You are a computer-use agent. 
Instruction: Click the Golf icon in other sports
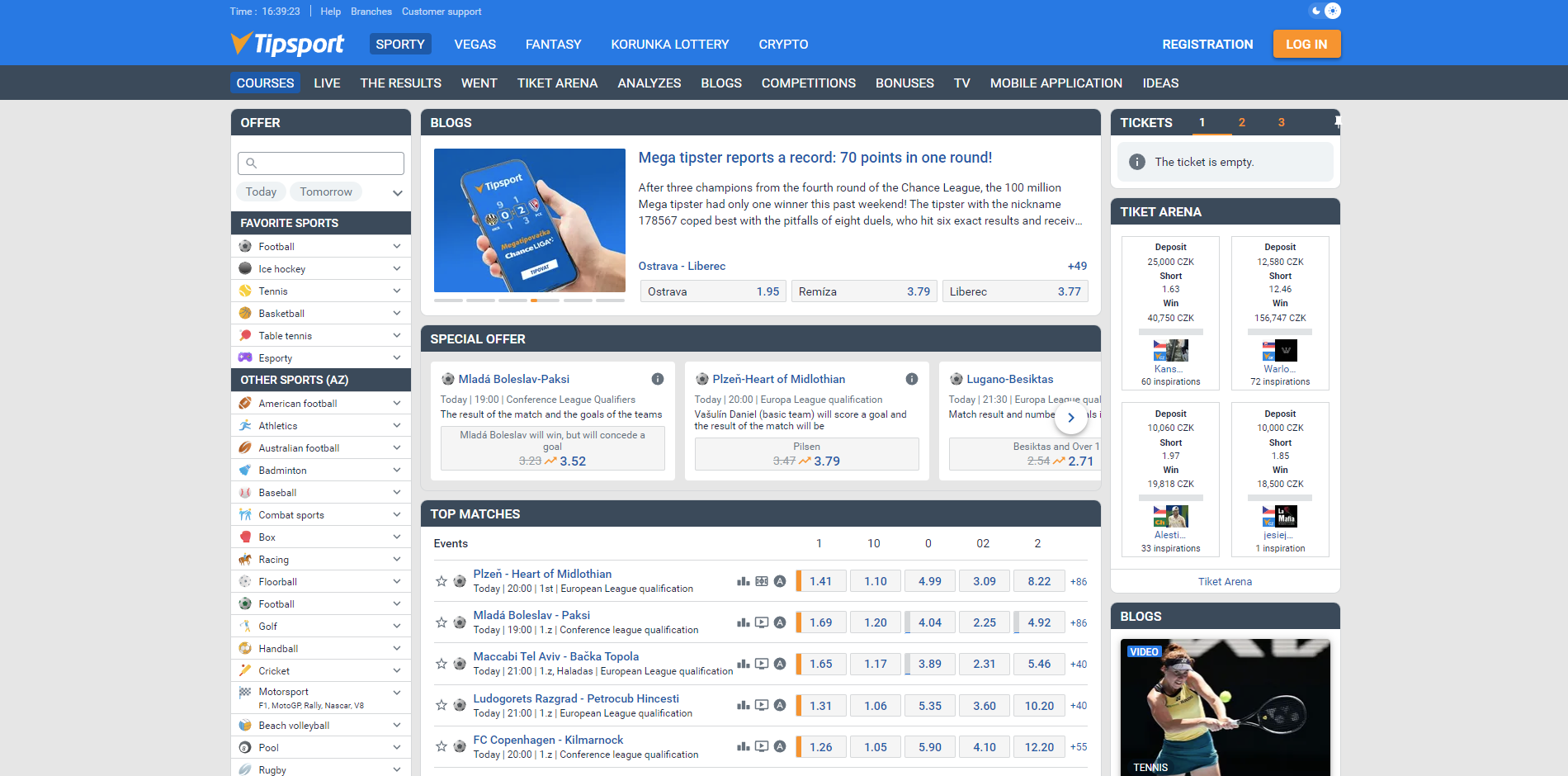245,626
